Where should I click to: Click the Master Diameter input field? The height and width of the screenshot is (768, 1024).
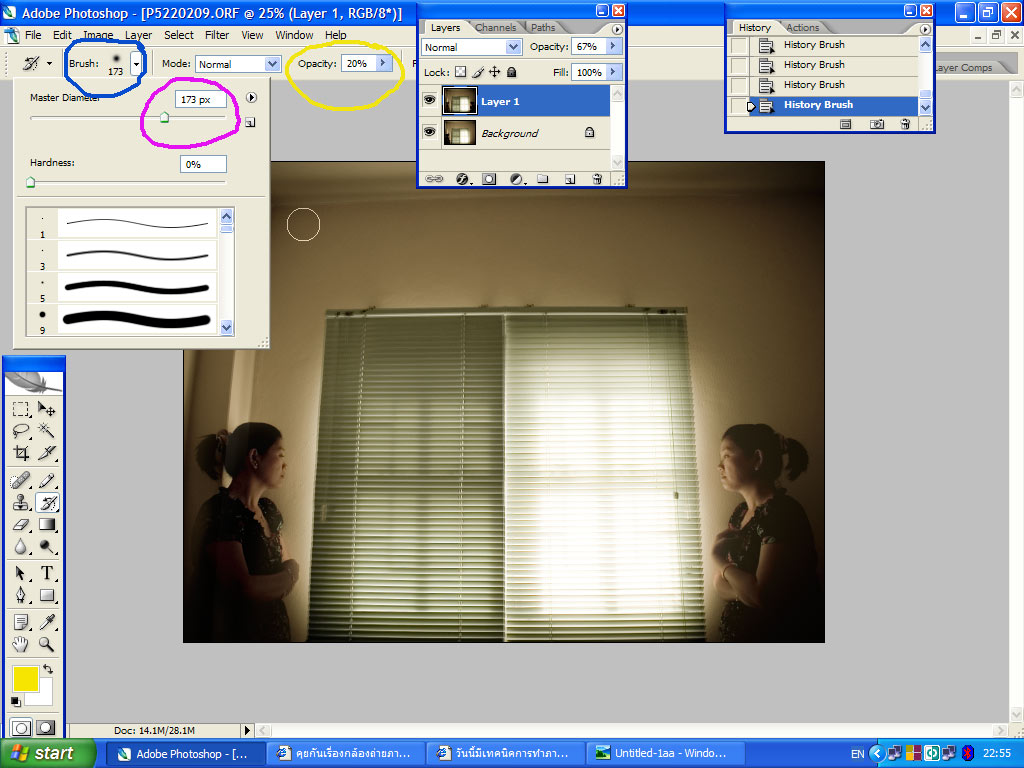(201, 100)
